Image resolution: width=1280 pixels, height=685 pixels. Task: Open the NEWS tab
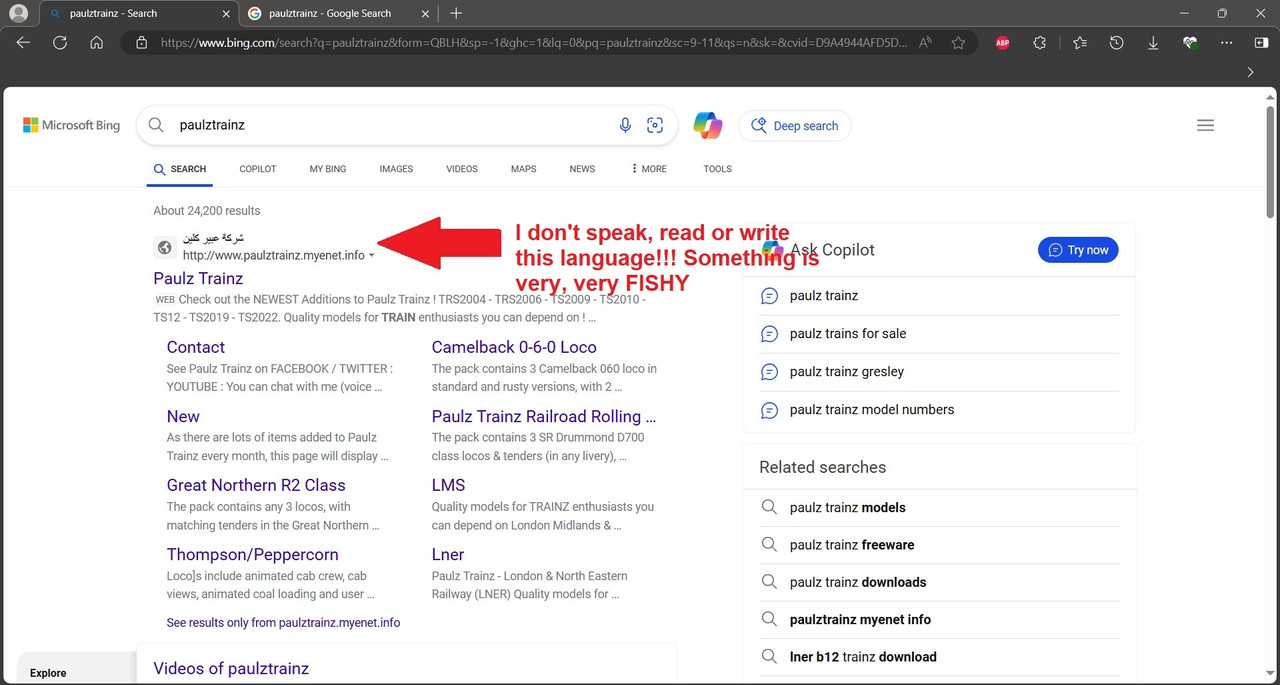(x=582, y=169)
